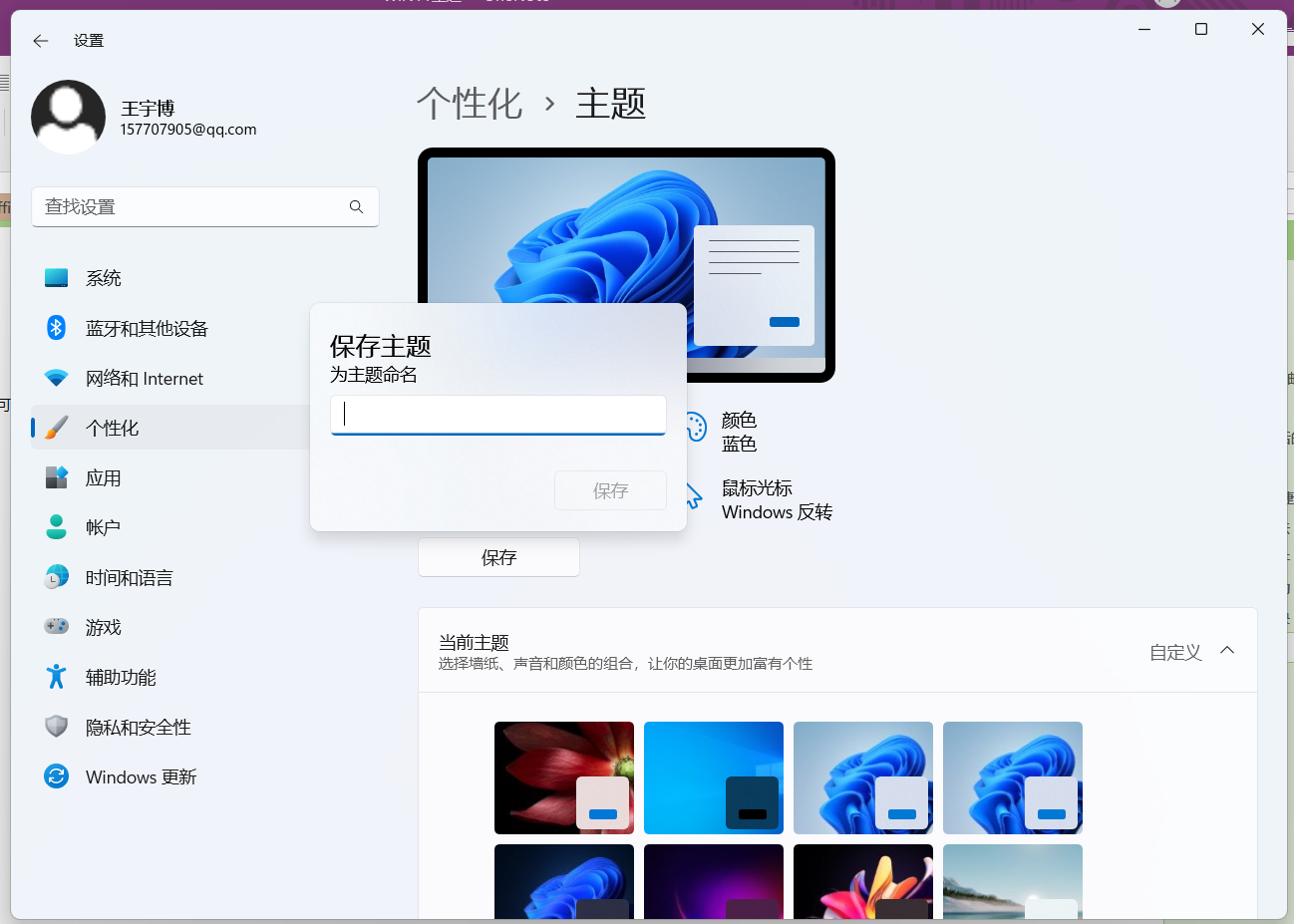Click the theme name field in 保存主题 dialog
The height and width of the screenshot is (924, 1294).
tap(498, 415)
